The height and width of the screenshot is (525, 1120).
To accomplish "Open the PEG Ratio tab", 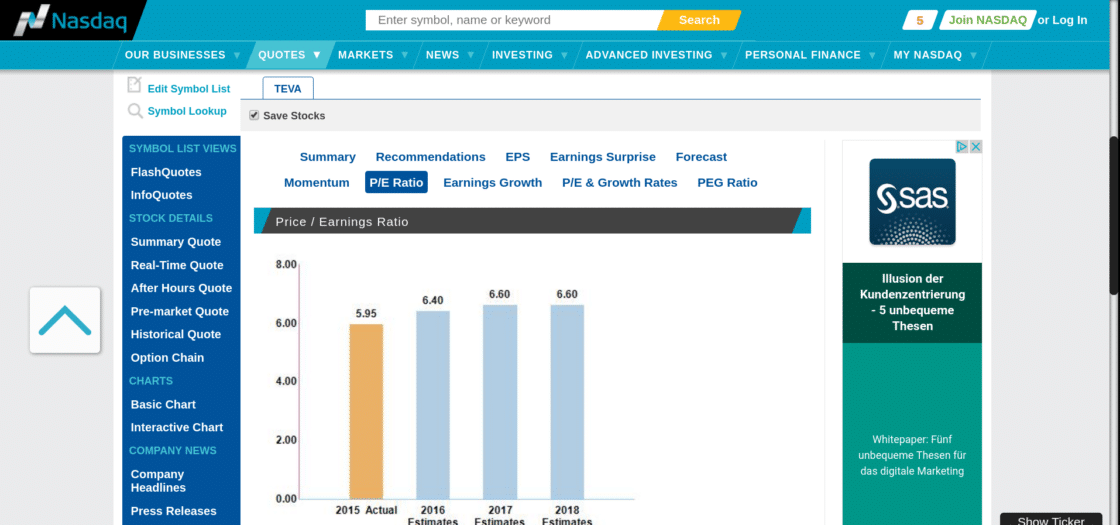I will pos(727,183).
